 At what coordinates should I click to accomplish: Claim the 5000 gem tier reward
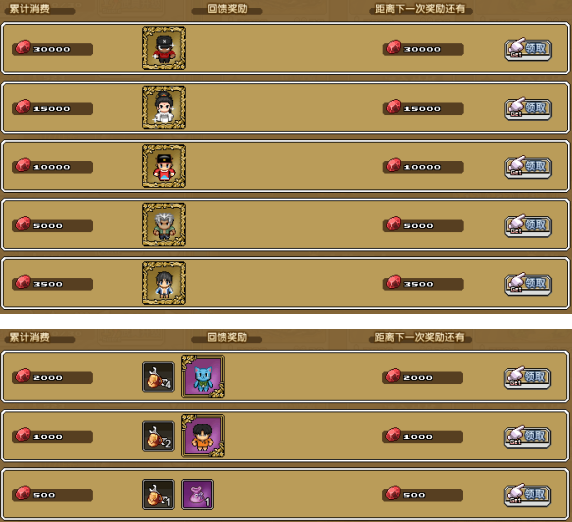click(x=528, y=225)
